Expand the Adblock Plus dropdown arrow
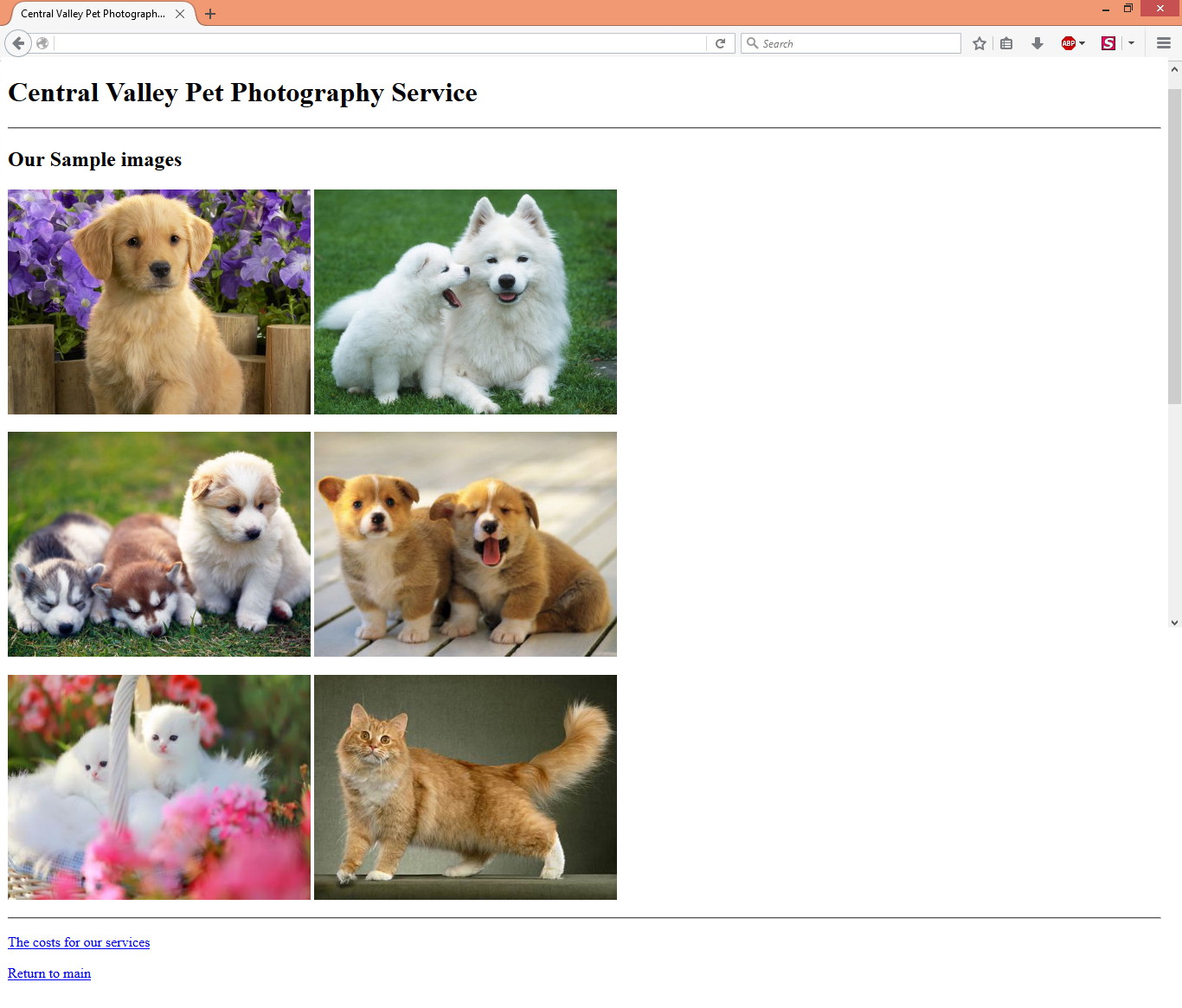This screenshot has height=1008, width=1182. pyautogui.click(x=1082, y=43)
